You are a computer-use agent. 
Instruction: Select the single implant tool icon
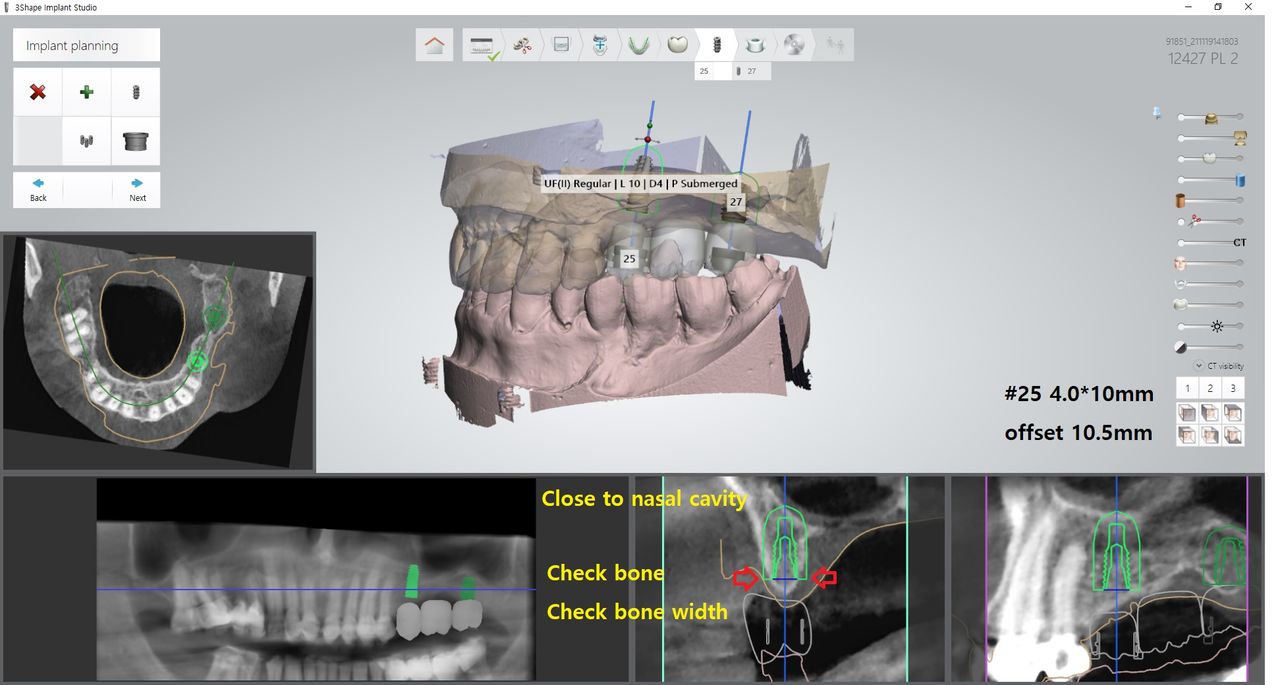(136, 92)
